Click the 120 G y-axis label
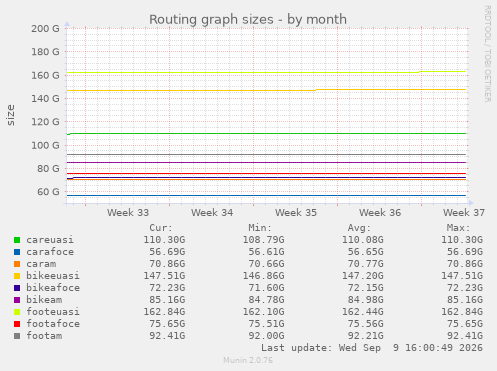 [x=45, y=122]
